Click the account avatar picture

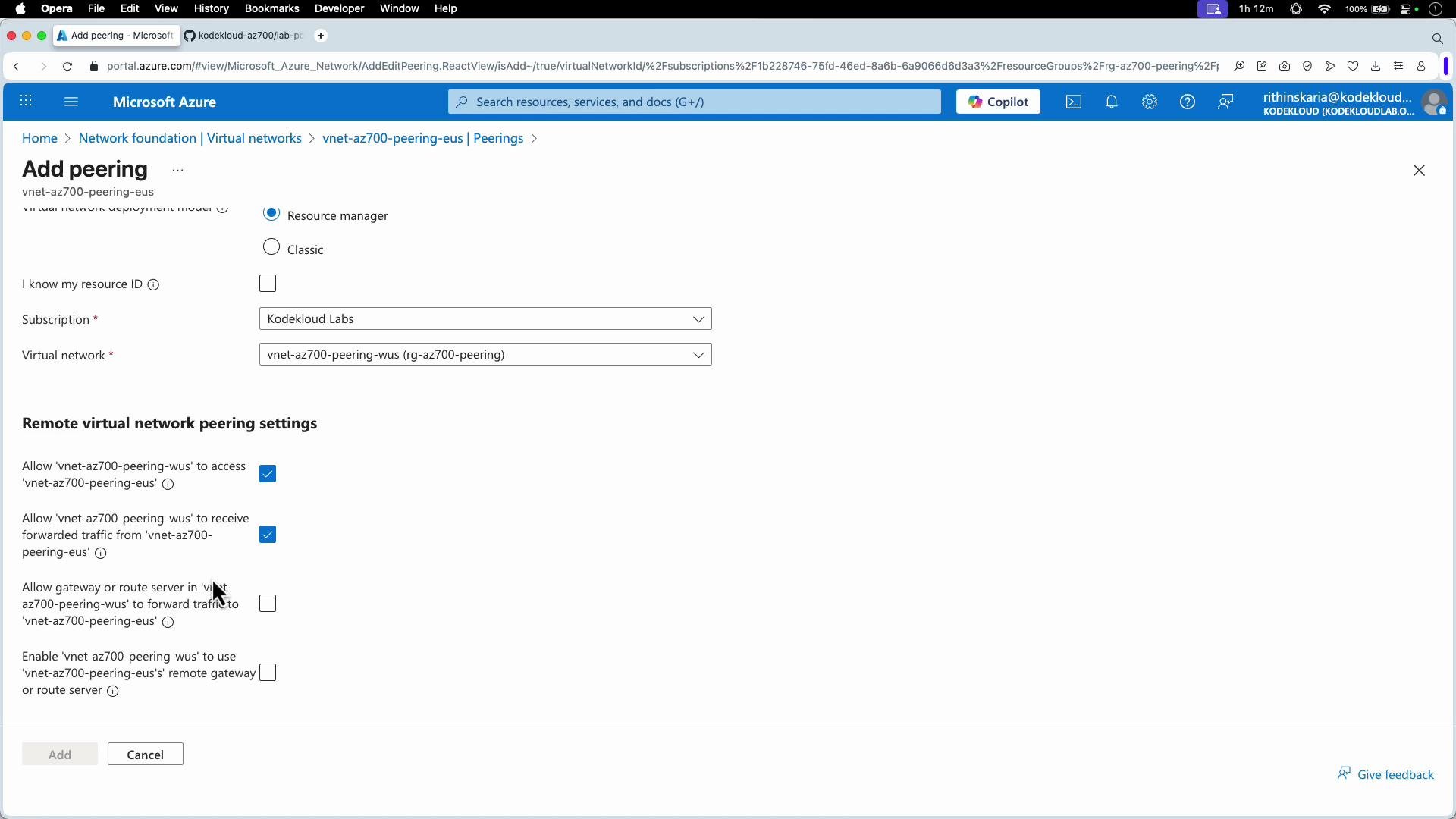[1434, 102]
